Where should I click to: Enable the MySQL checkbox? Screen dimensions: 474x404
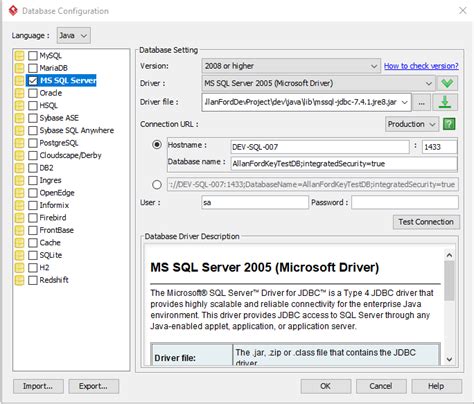[x=33, y=56]
